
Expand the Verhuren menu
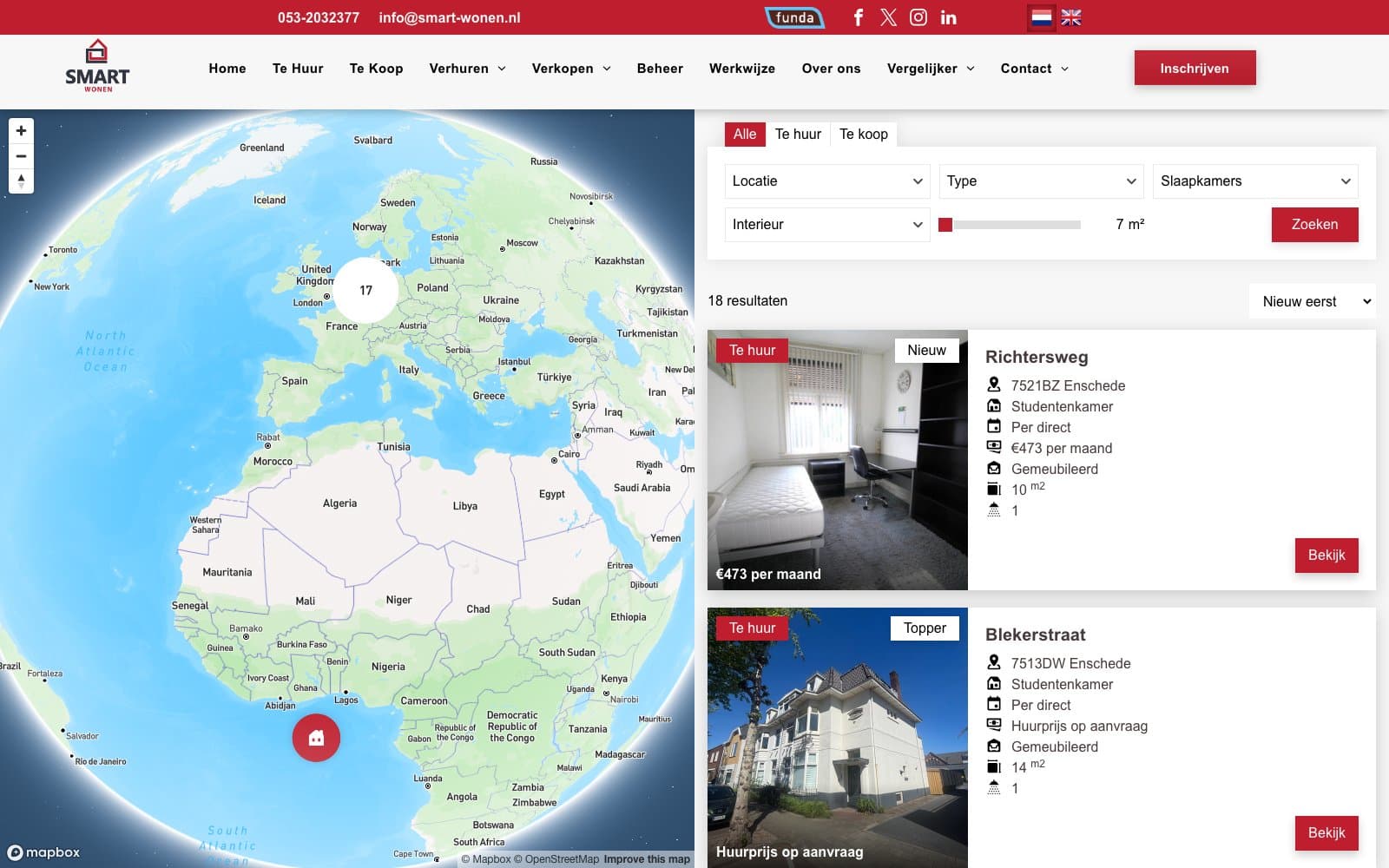tap(467, 69)
